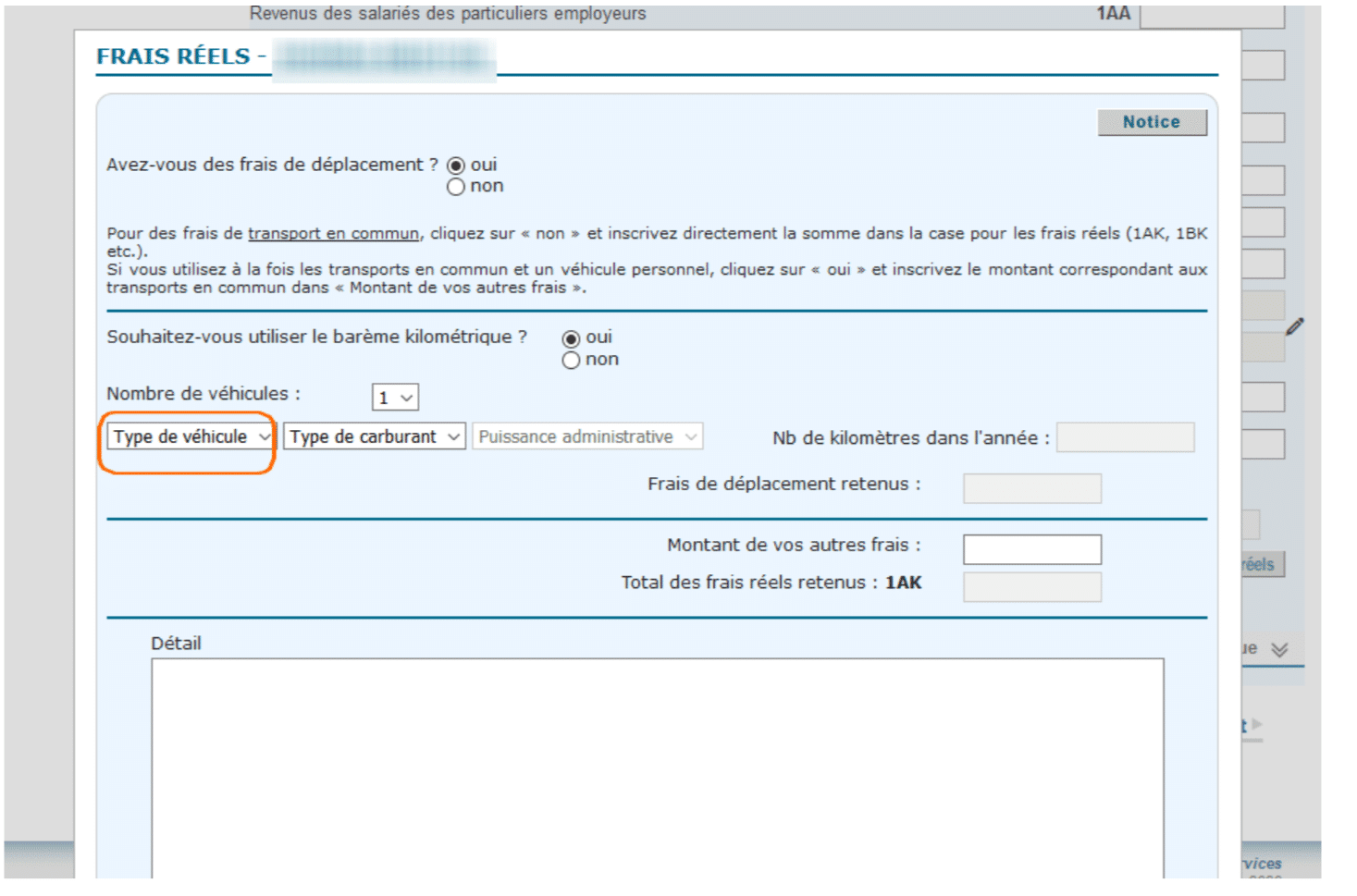Image resolution: width=1357 pixels, height=896 pixels.
Task: Click inside the Détail text area
Action: [658, 768]
